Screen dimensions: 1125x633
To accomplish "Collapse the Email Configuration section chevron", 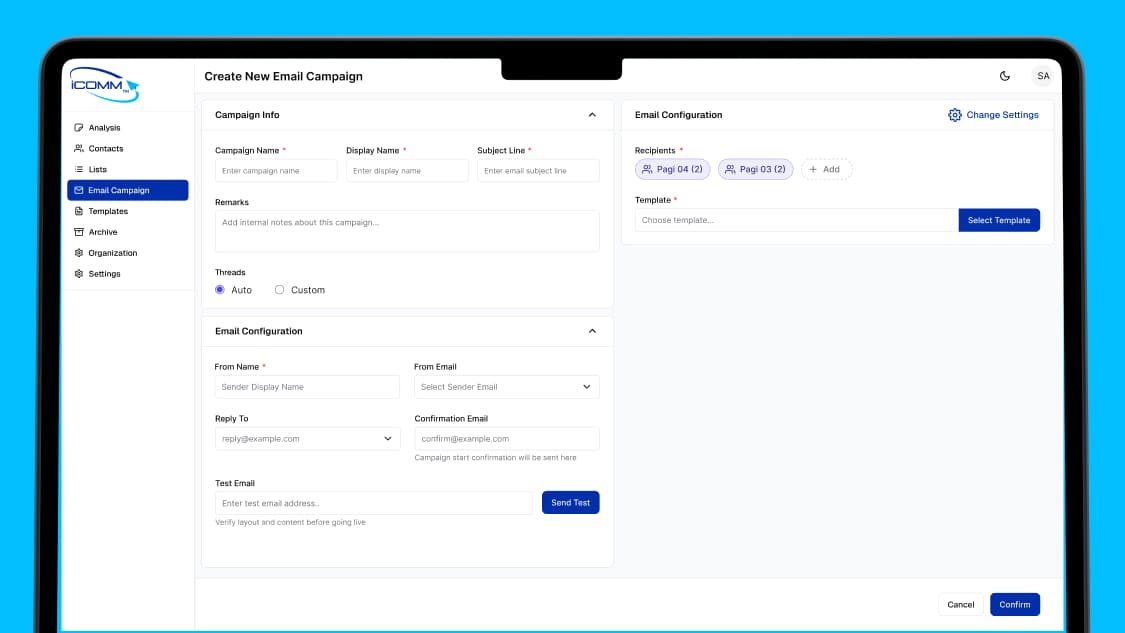I will point(592,331).
